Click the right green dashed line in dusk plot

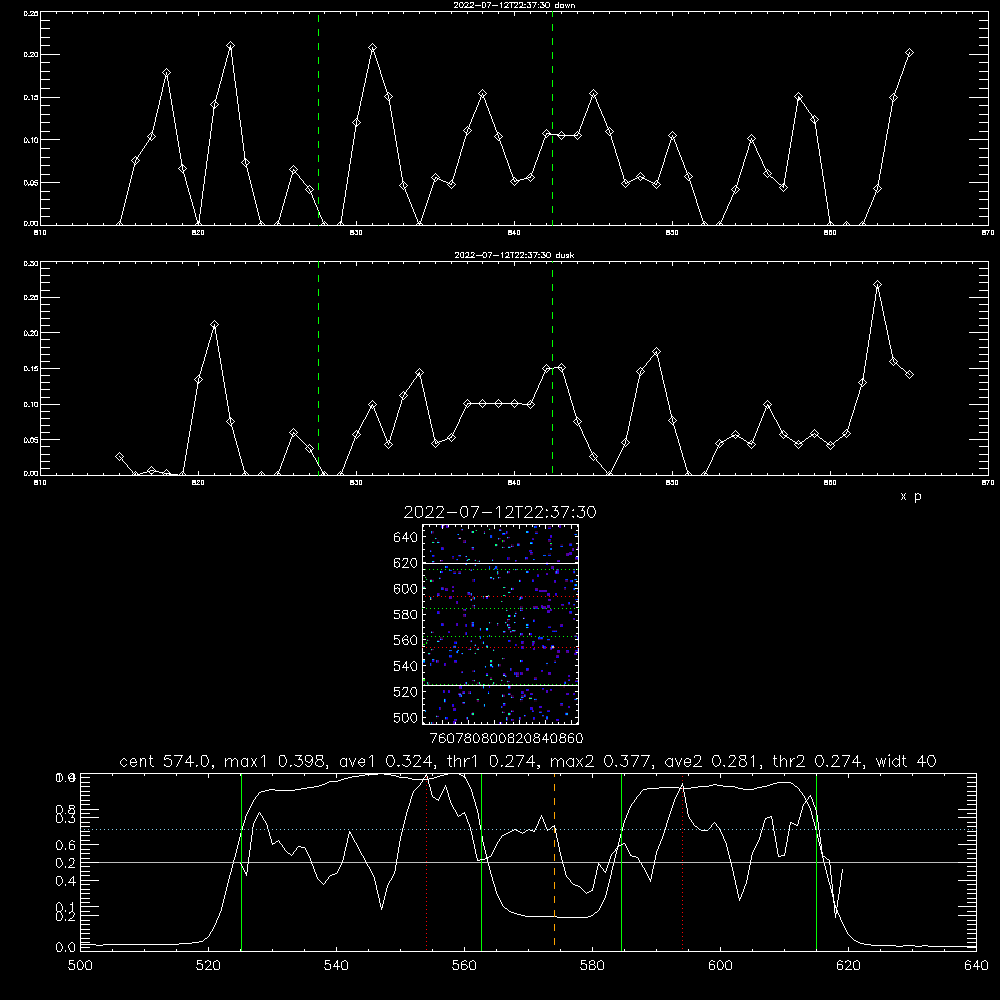click(552, 368)
